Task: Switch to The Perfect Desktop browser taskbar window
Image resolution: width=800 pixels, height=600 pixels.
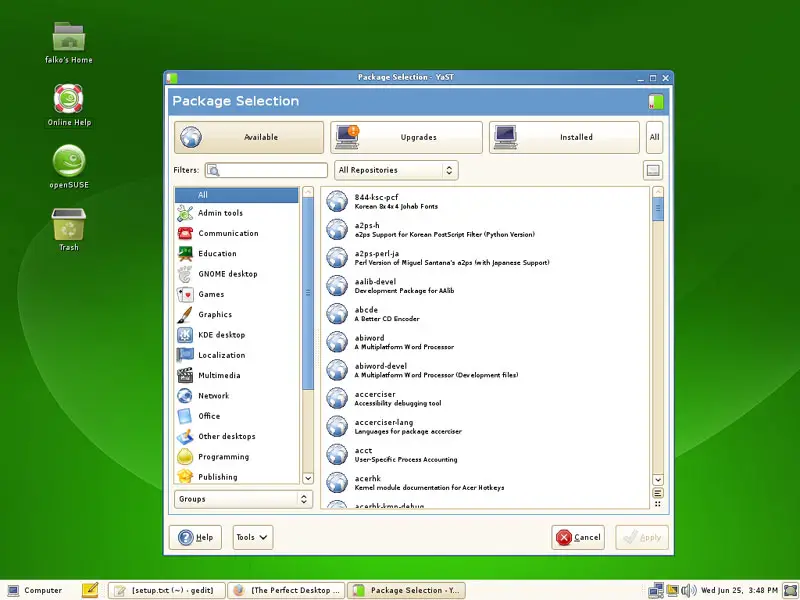Action: pyautogui.click(x=286, y=590)
